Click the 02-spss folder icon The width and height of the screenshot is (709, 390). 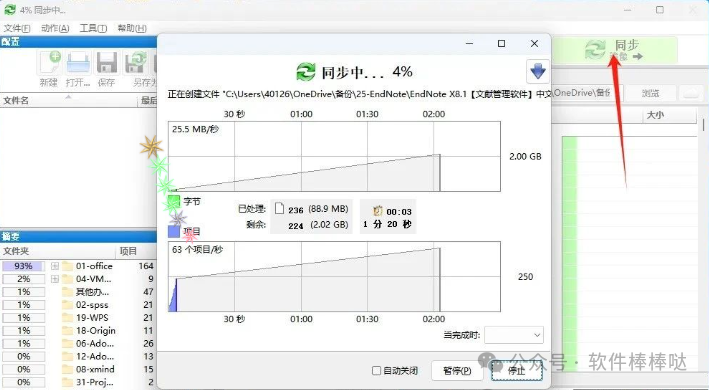click(68, 305)
